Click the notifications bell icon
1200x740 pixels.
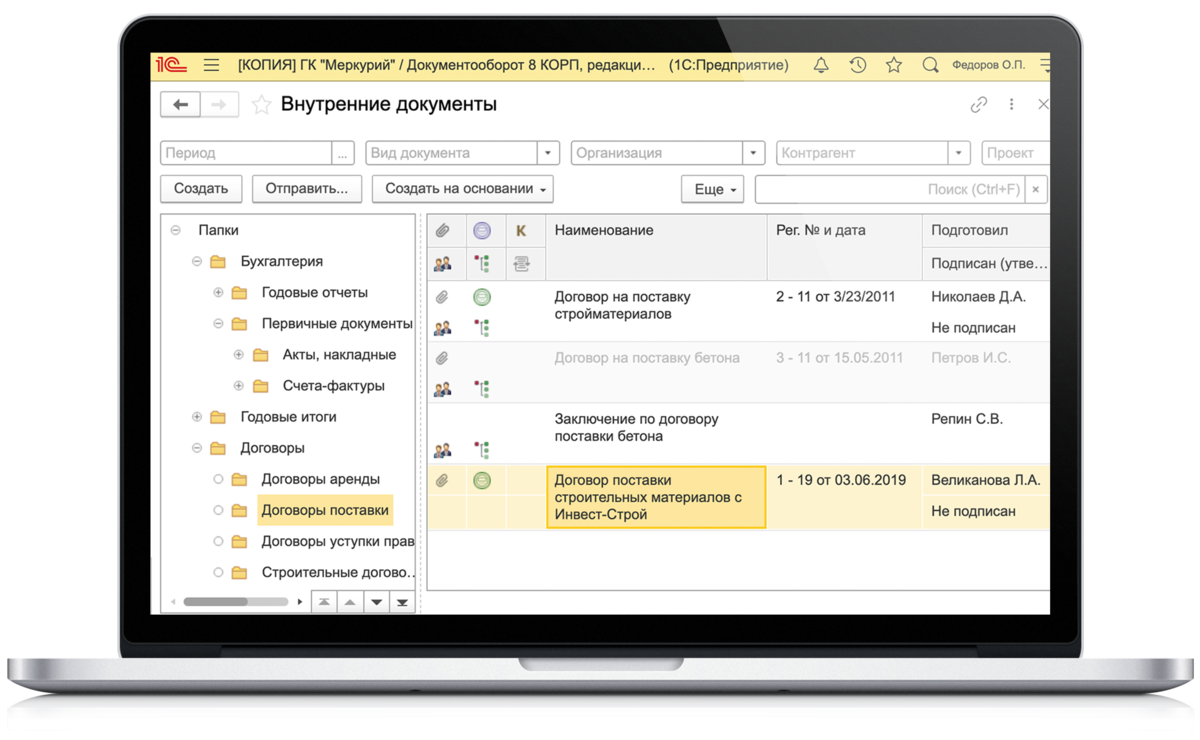click(821, 65)
